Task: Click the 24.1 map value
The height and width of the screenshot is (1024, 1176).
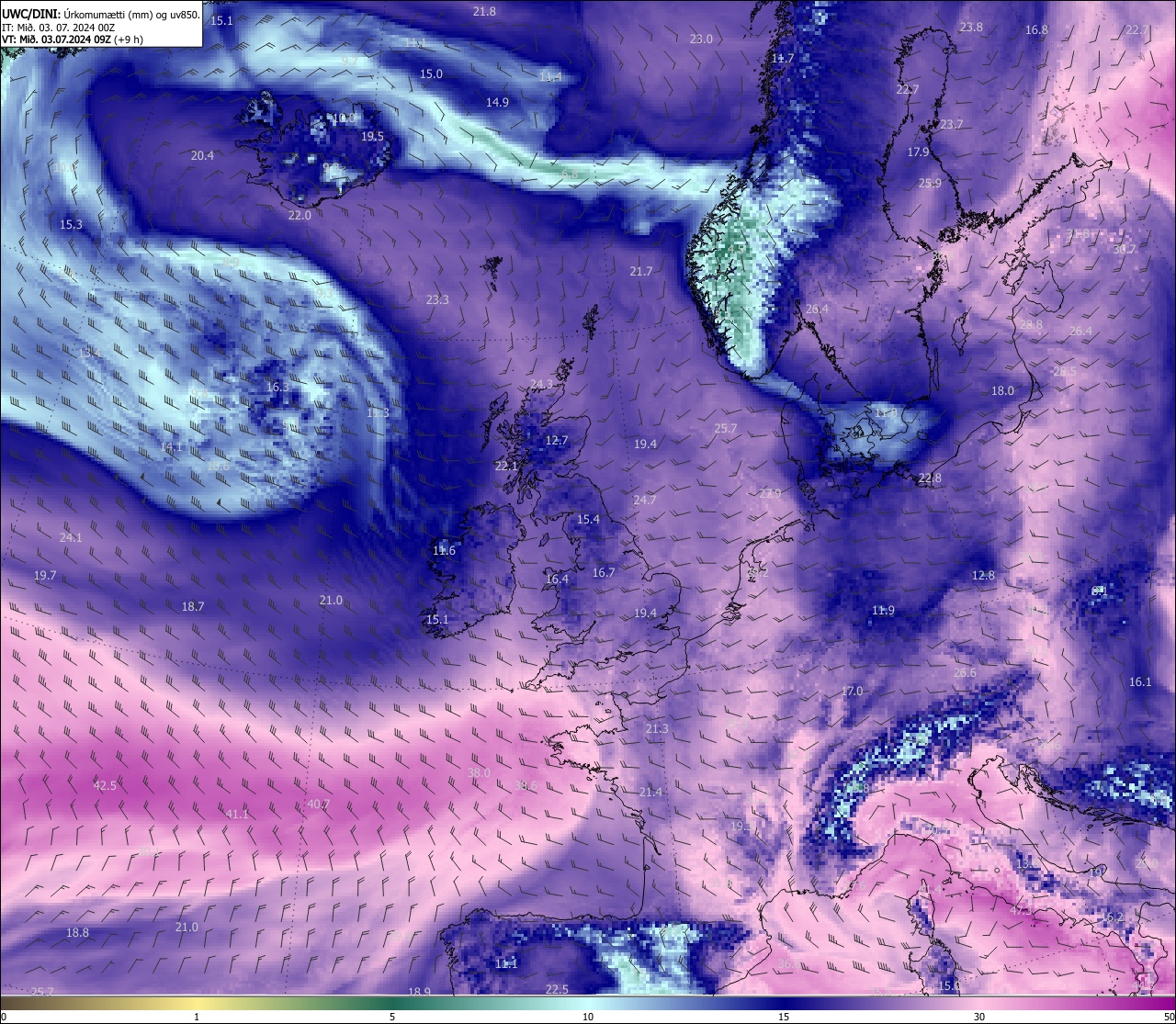Action: [x=71, y=537]
